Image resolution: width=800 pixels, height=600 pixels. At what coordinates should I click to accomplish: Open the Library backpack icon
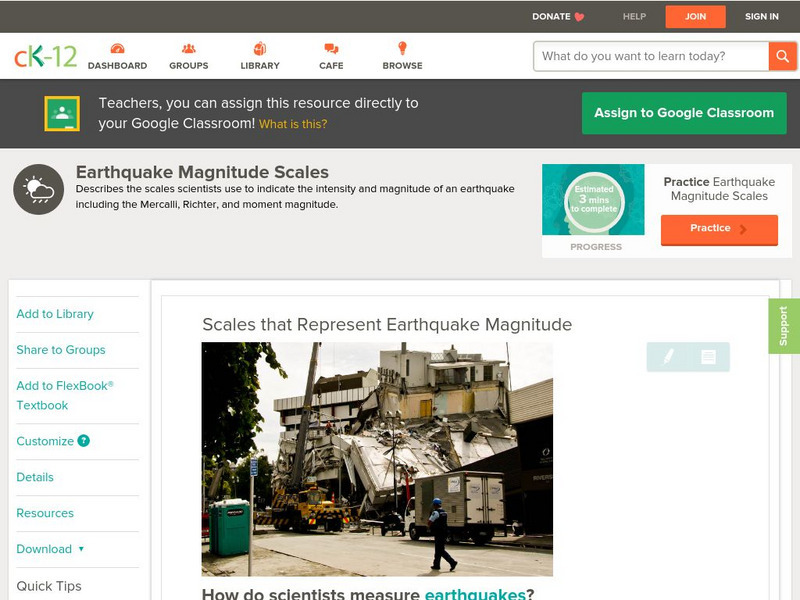(260, 48)
